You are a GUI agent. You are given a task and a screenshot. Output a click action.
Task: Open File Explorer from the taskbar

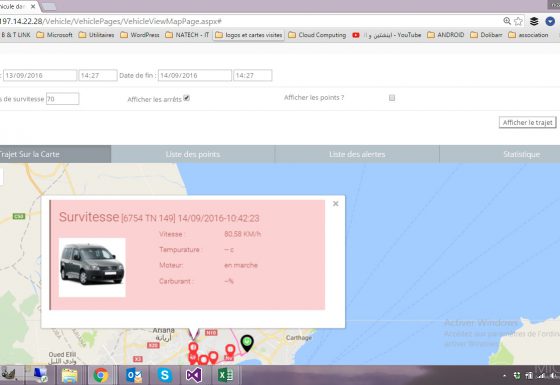[x=70, y=375]
